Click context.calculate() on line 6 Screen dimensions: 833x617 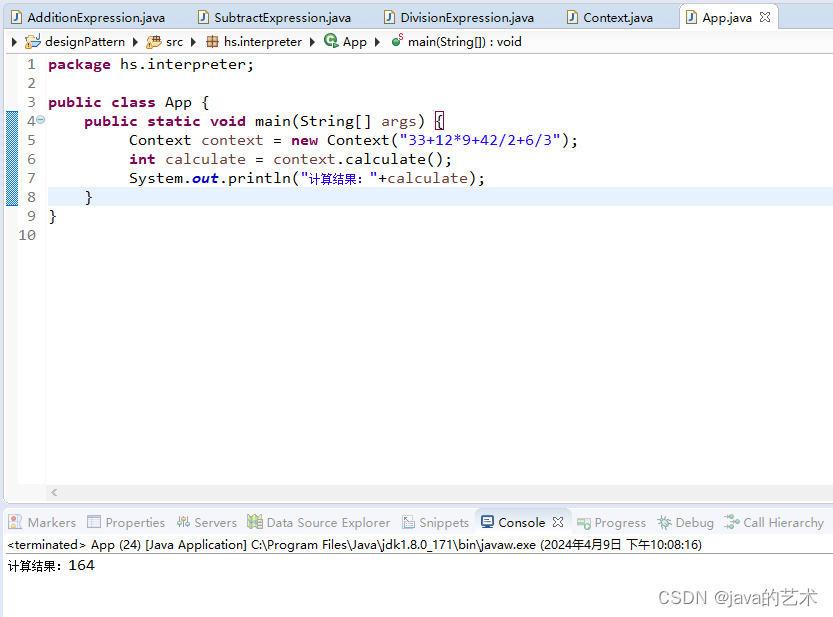pos(362,159)
